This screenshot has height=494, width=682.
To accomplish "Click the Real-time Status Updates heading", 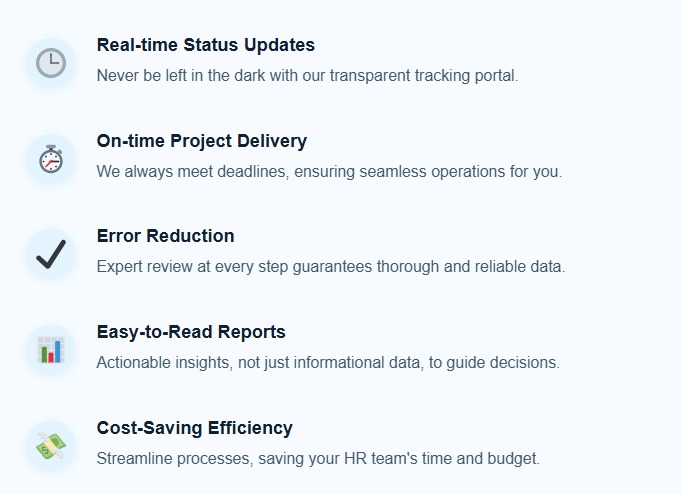I will (205, 45).
